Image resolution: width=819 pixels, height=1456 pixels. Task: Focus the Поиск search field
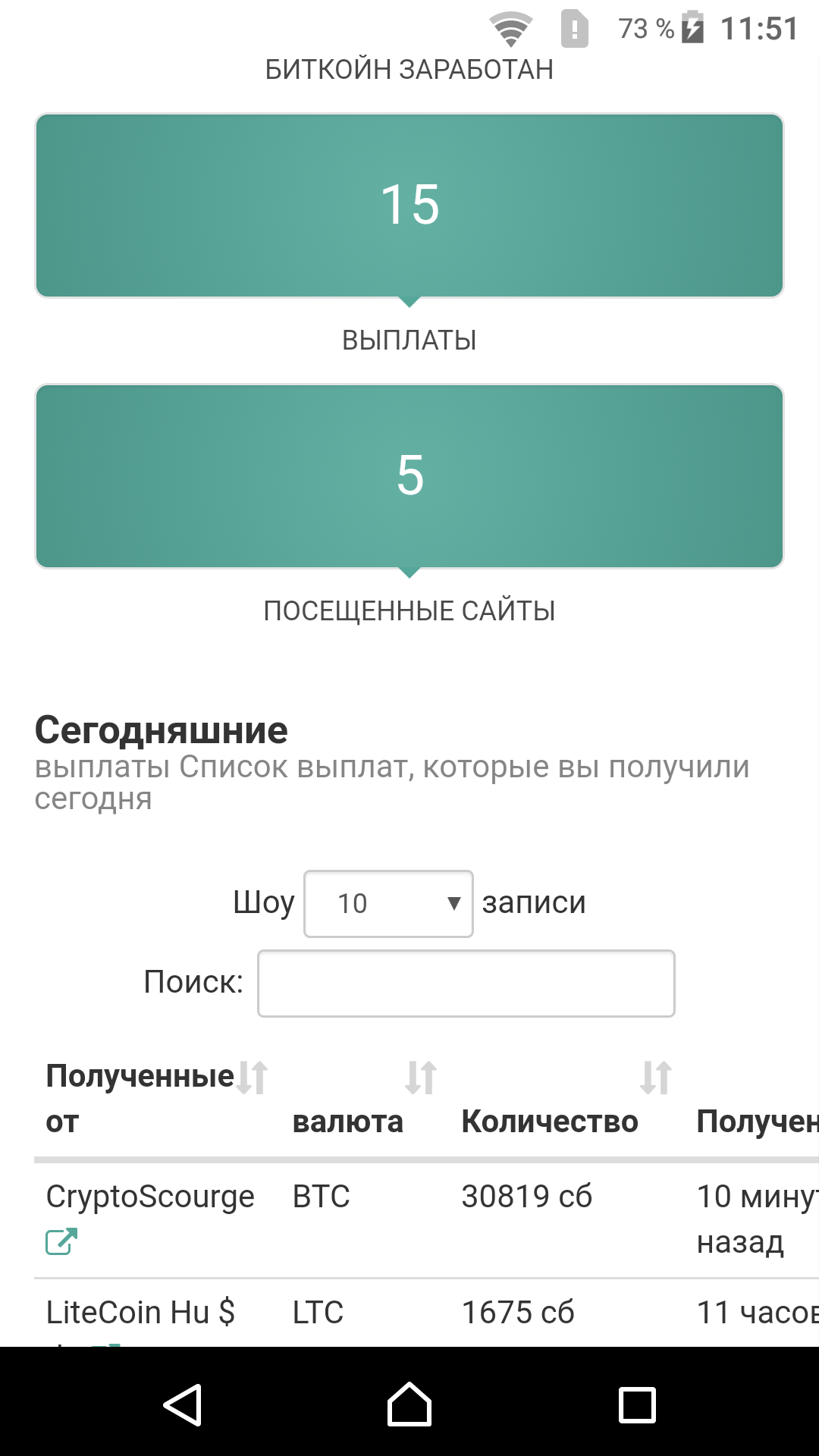[x=466, y=983]
